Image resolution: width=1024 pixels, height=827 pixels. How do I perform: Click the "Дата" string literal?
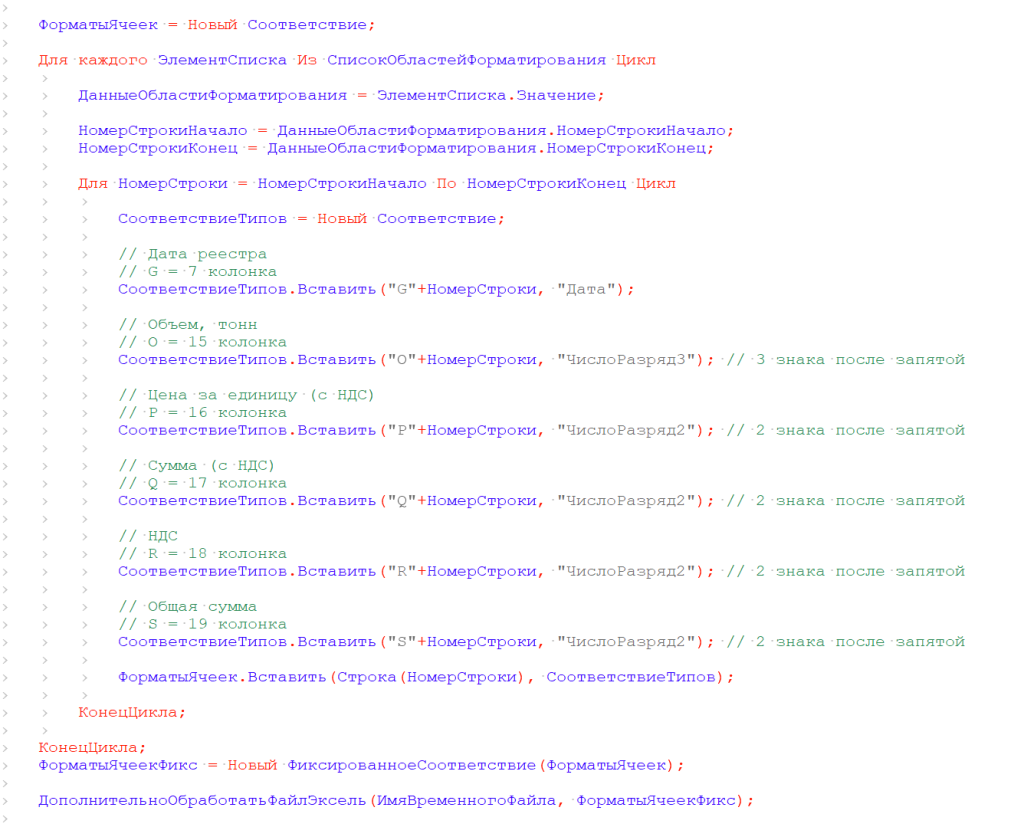[591, 289]
